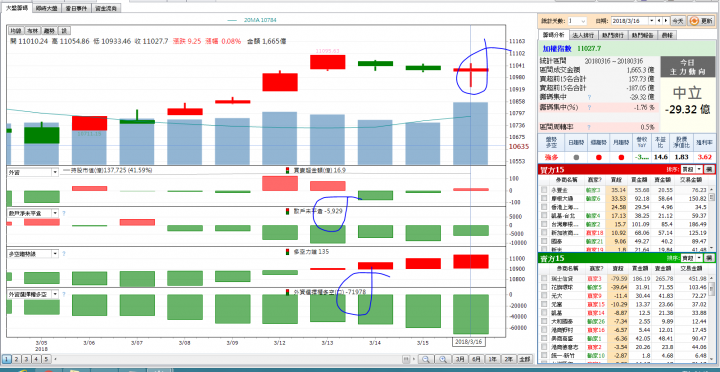Click the orange 更新 refresh button

(x=701, y=21)
